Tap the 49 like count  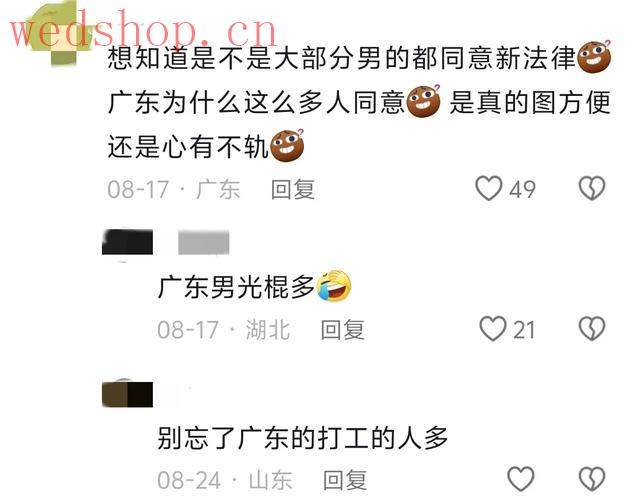pyautogui.click(x=522, y=189)
